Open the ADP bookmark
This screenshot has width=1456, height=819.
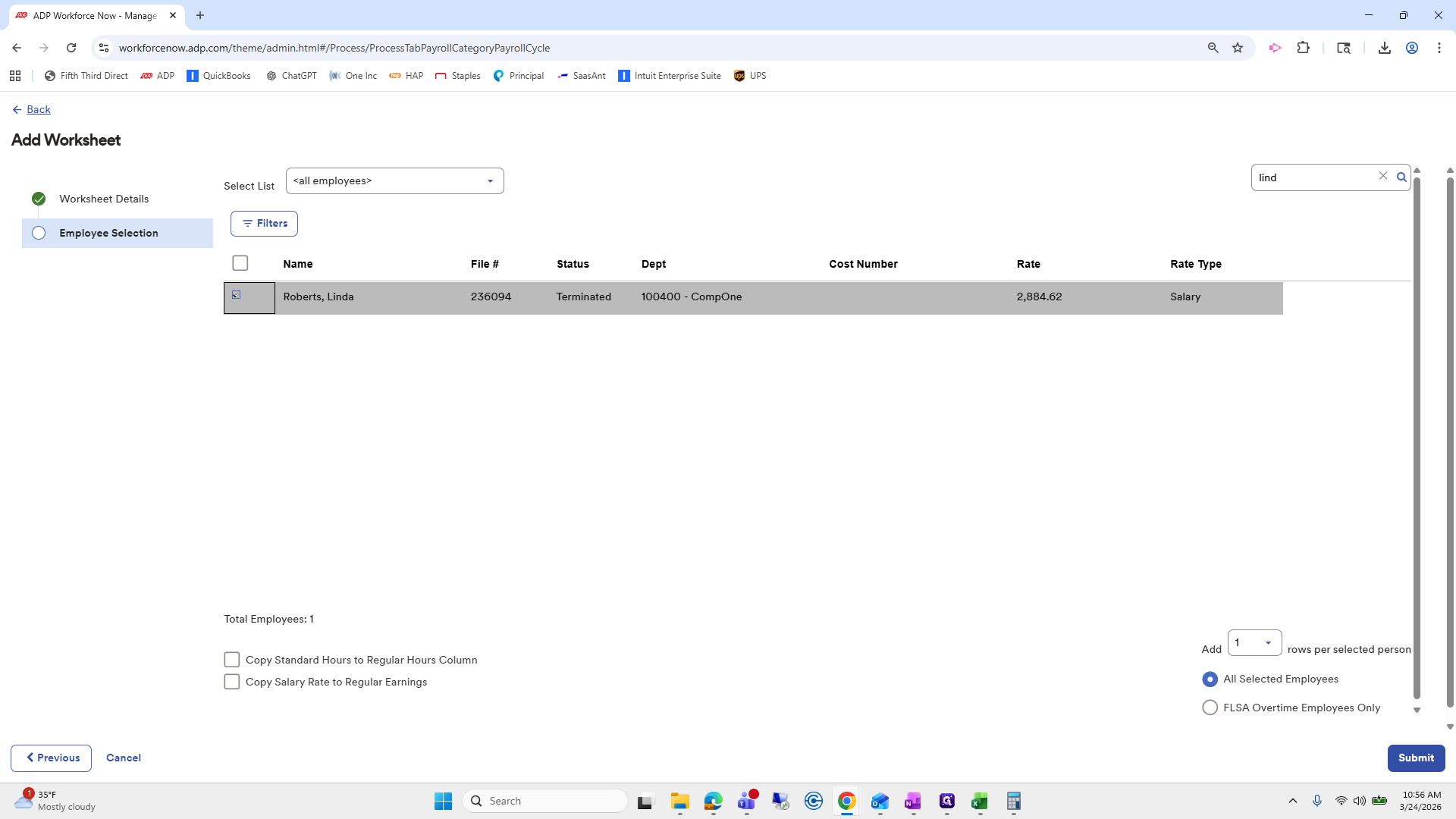click(x=158, y=76)
